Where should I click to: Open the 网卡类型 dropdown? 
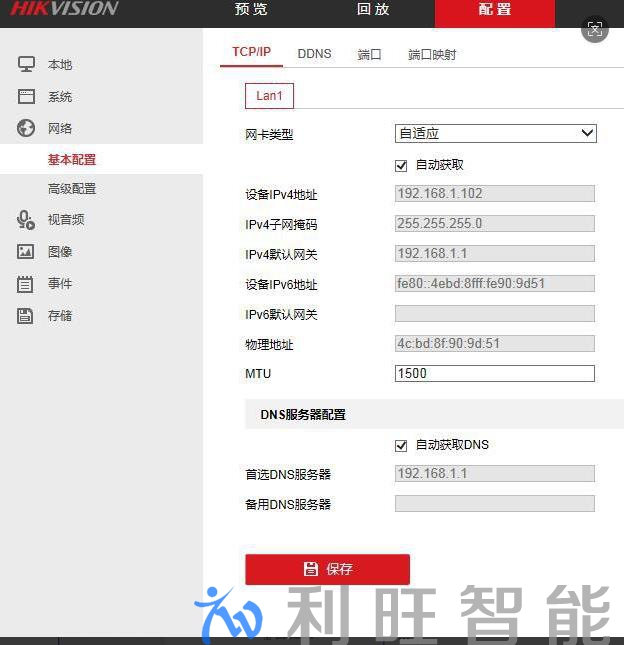(x=495, y=134)
